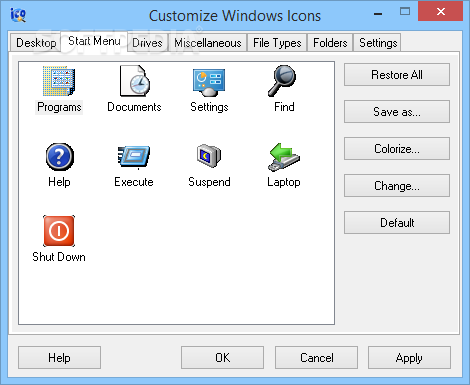Confirm with the OK button
Viewport: 470px width, 385px height.
click(x=222, y=358)
